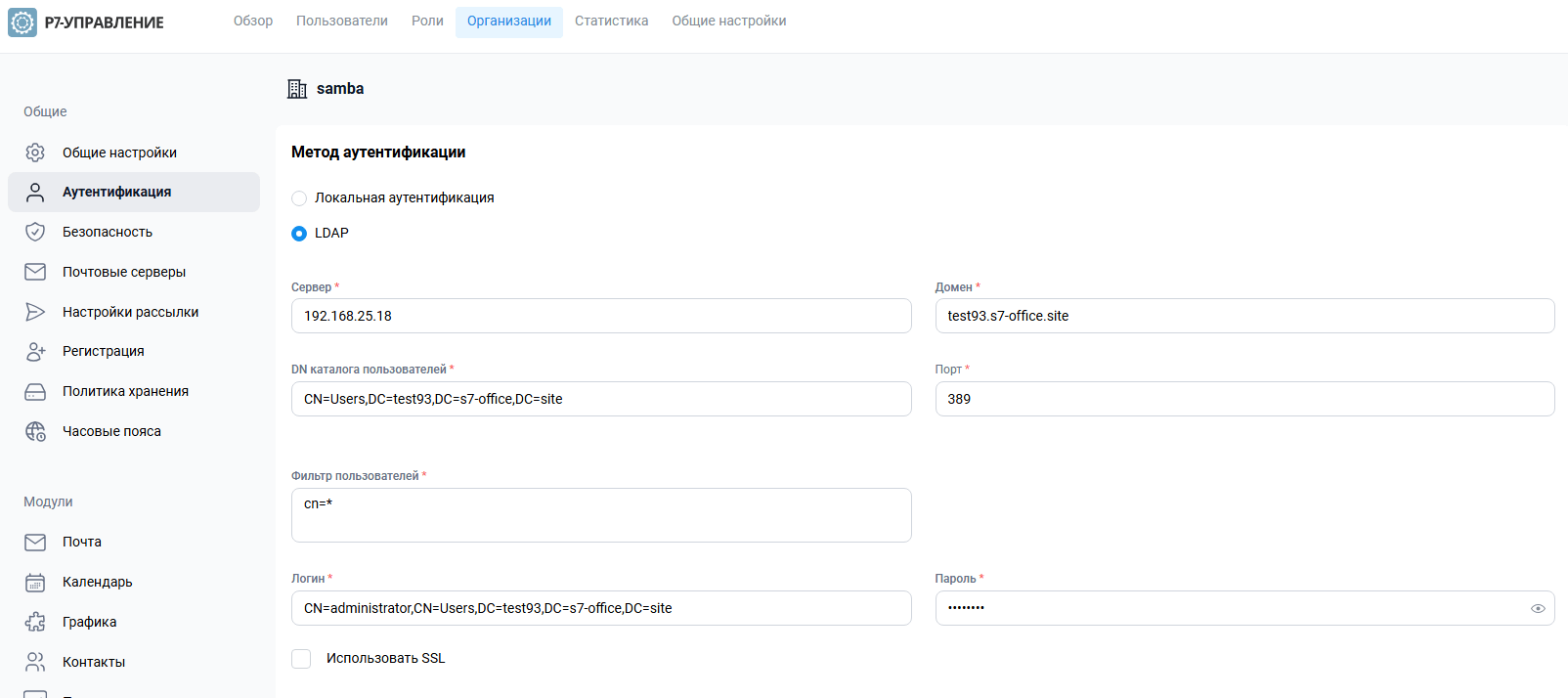The height and width of the screenshot is (698, 1568).
Task: Click the shield icon beside Безопасность
Action: coord(35,232)
